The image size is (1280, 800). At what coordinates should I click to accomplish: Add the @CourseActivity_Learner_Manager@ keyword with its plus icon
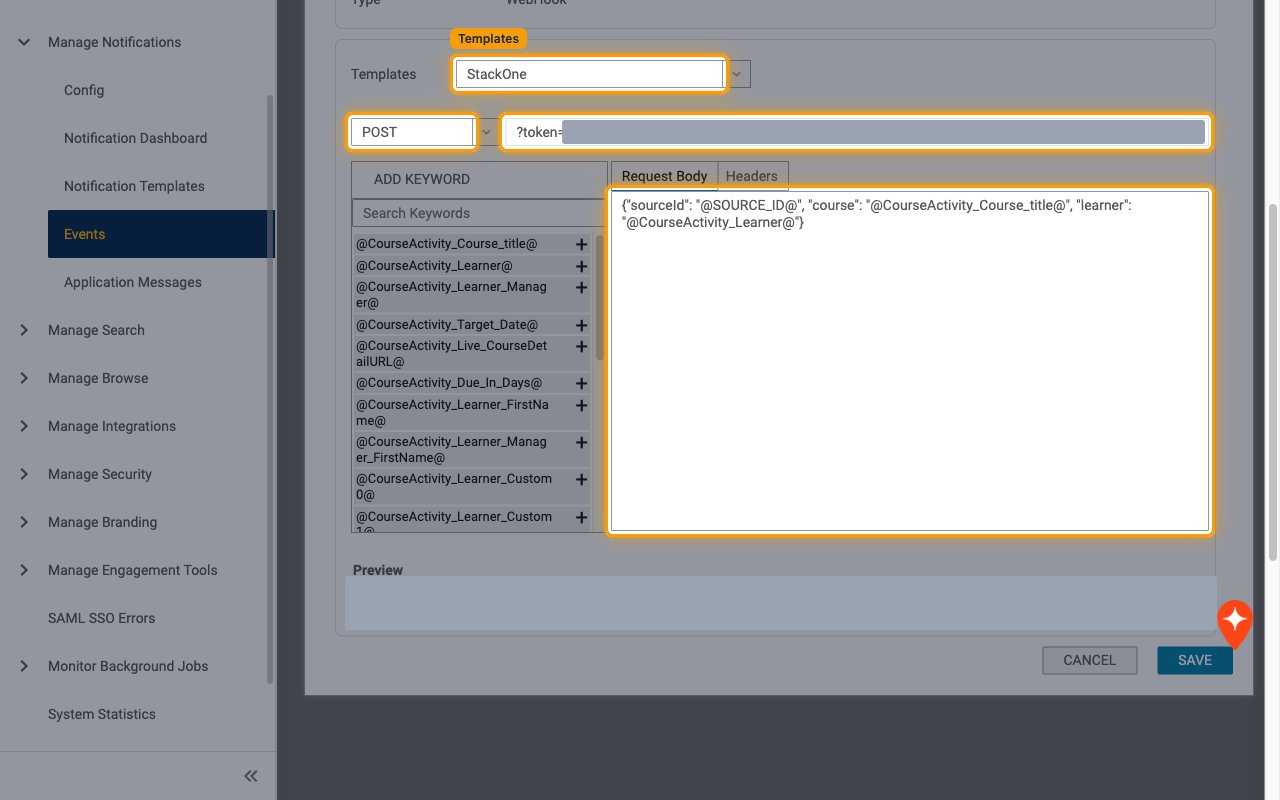tap(581, 288)
